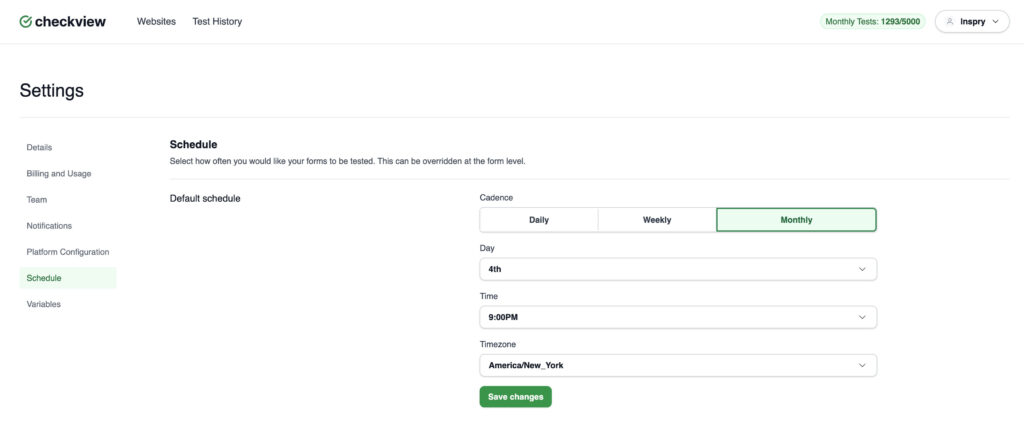Go to Test History page
Image resolution: width=1024 pixels, height=446 pixels.
pos(217,21)
